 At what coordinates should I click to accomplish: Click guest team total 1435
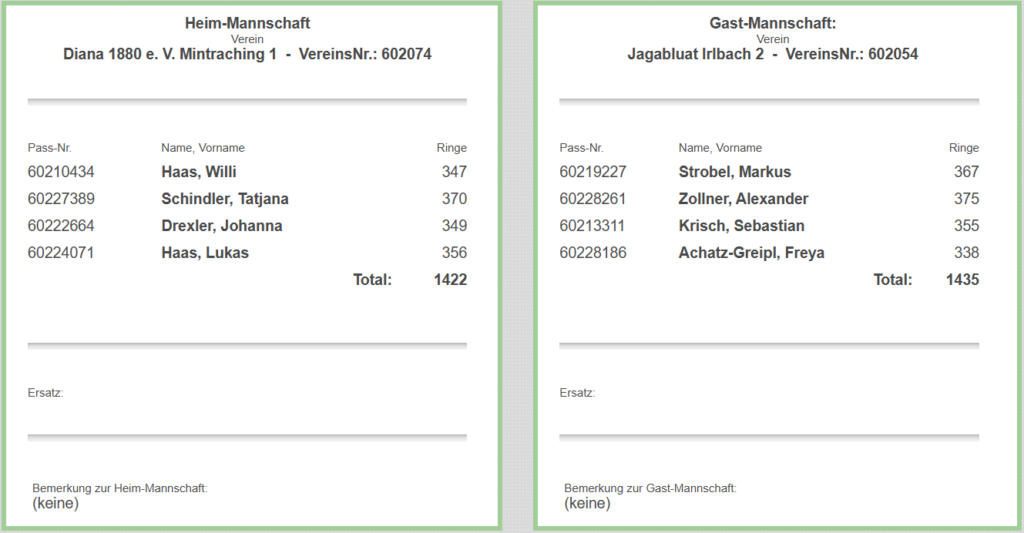tap(962, 280)
